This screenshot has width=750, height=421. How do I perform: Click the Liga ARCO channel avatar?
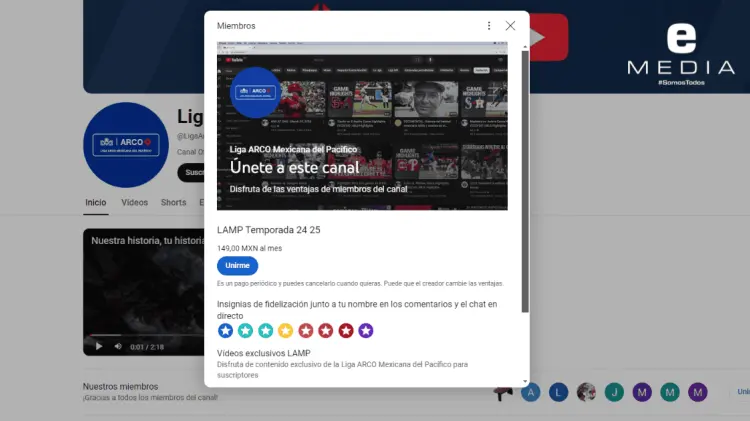pos(124,144)
